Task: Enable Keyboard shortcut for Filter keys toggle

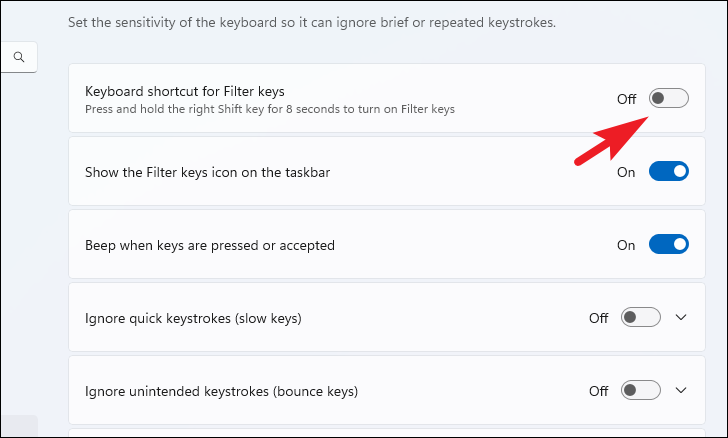Action: [x=668, y=98]
